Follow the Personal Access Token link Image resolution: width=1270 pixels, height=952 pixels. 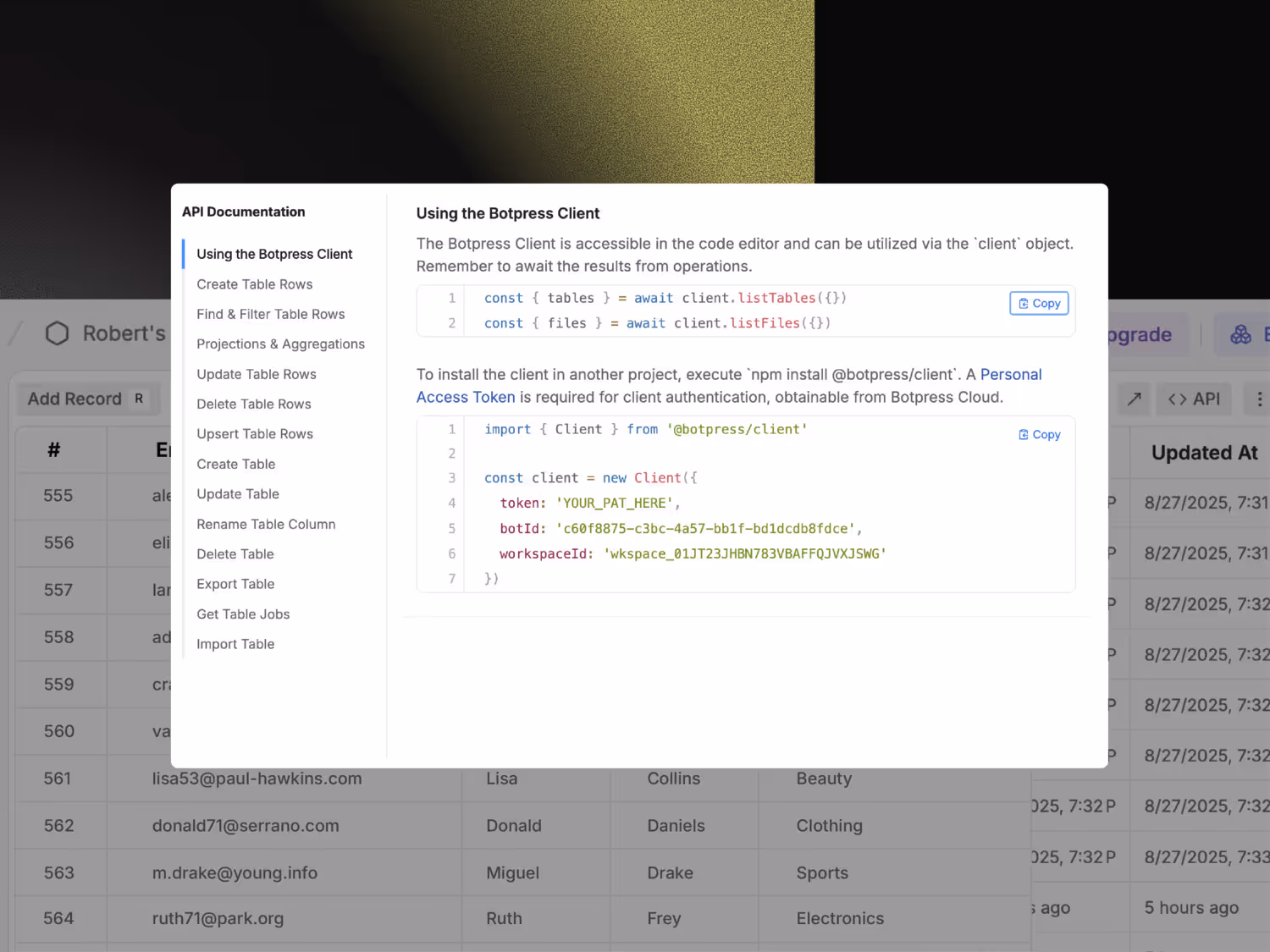coord(1011,374)
